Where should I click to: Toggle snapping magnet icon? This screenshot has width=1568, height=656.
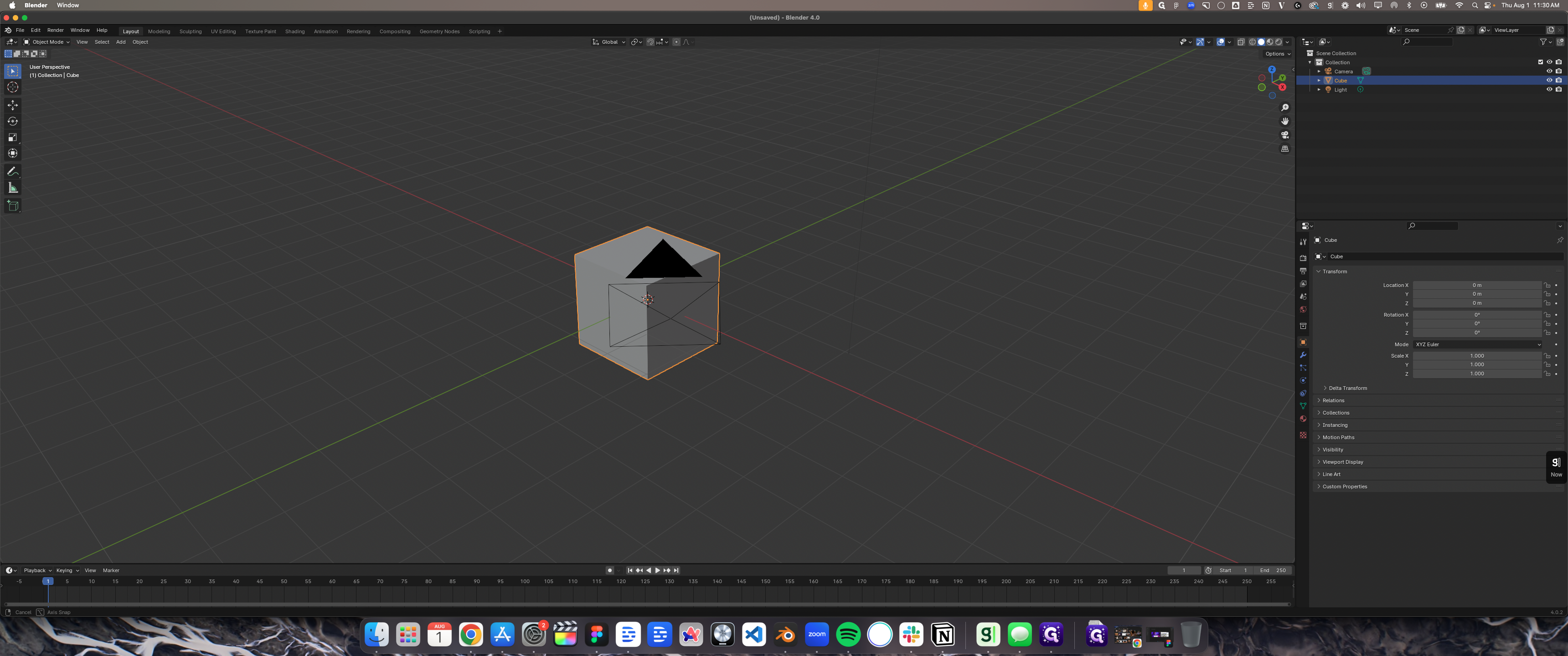click(x=650, y=42)
